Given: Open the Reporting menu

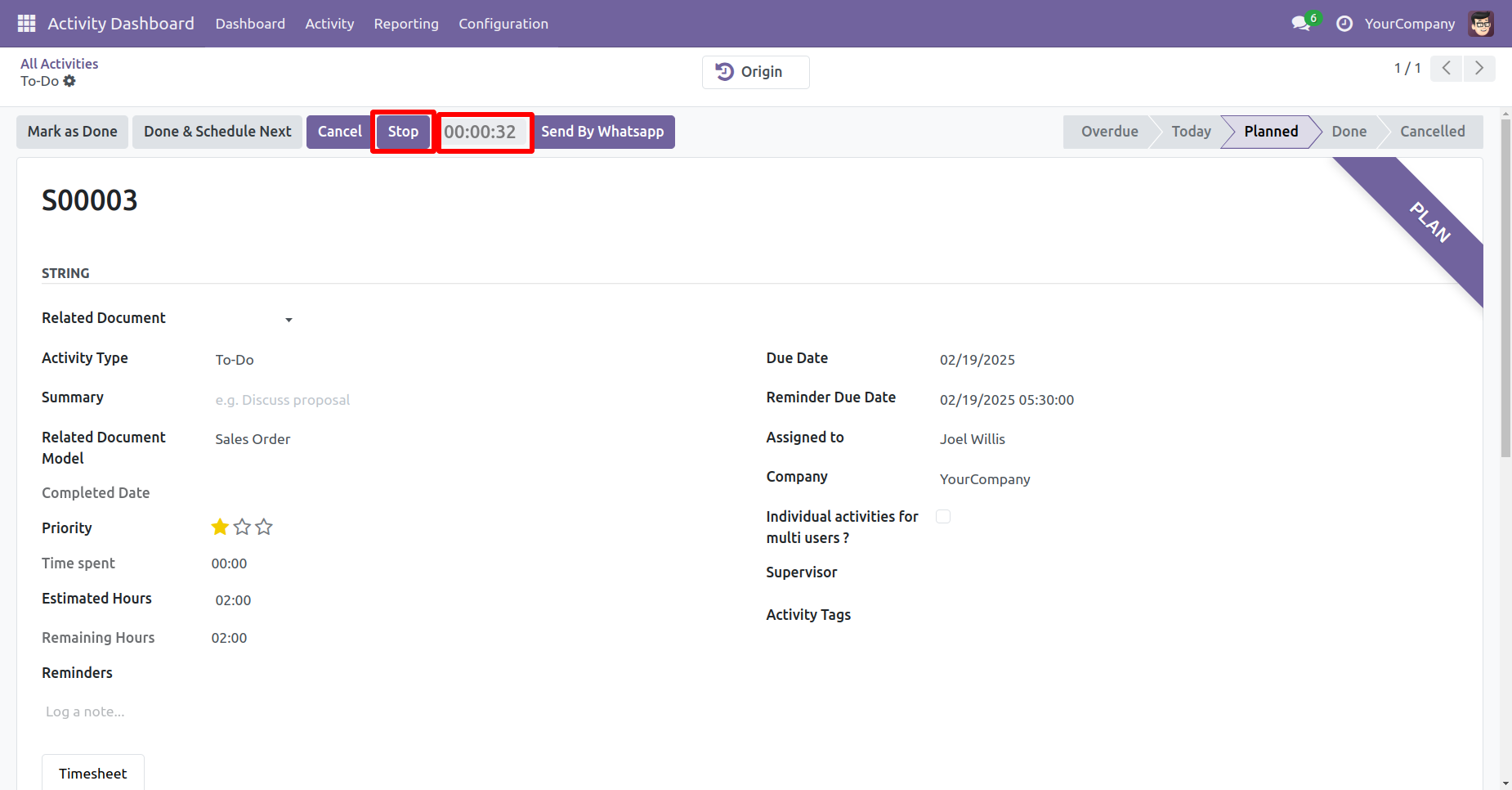Looking at the screenshot, I should coord(406,24).
